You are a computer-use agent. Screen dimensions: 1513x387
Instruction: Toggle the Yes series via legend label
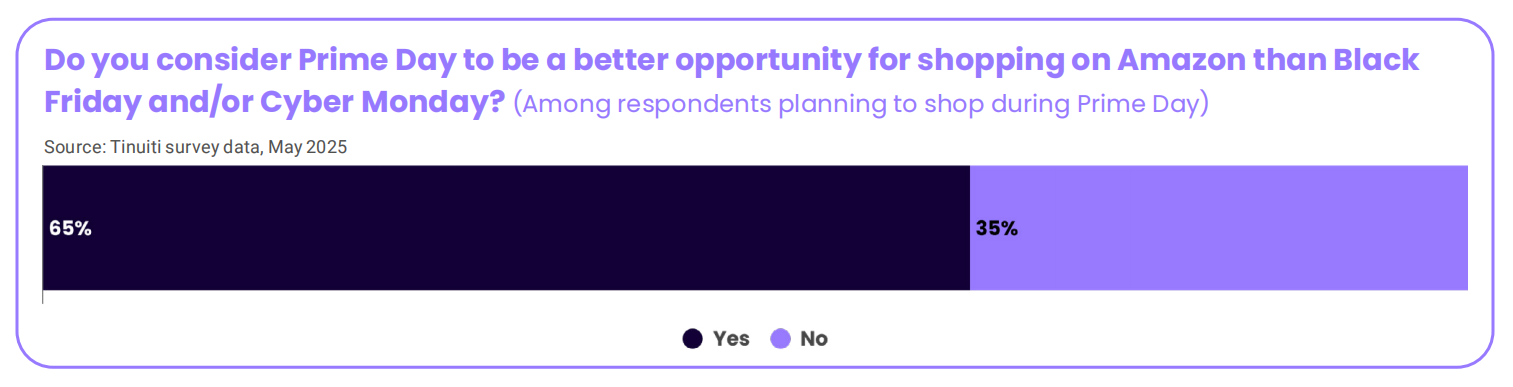[731, 339]
